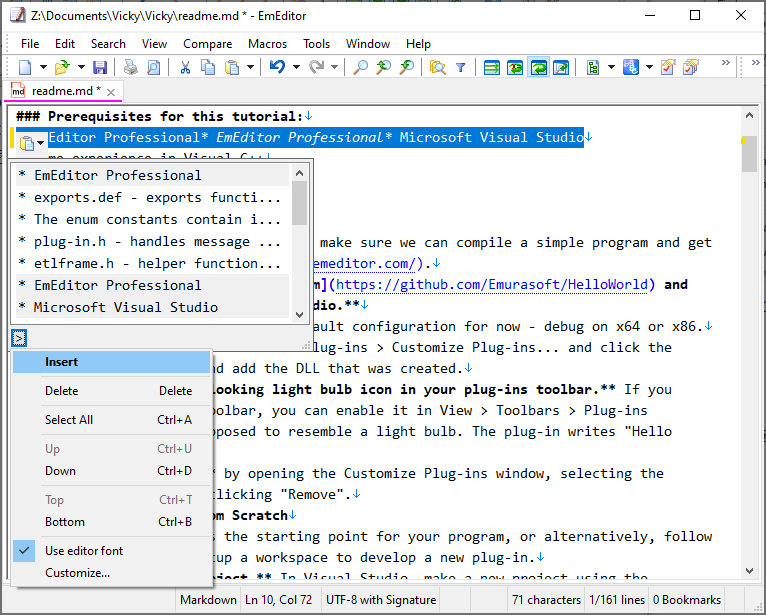Open the dropdown next to the tree icon

[x=611, y=67]
